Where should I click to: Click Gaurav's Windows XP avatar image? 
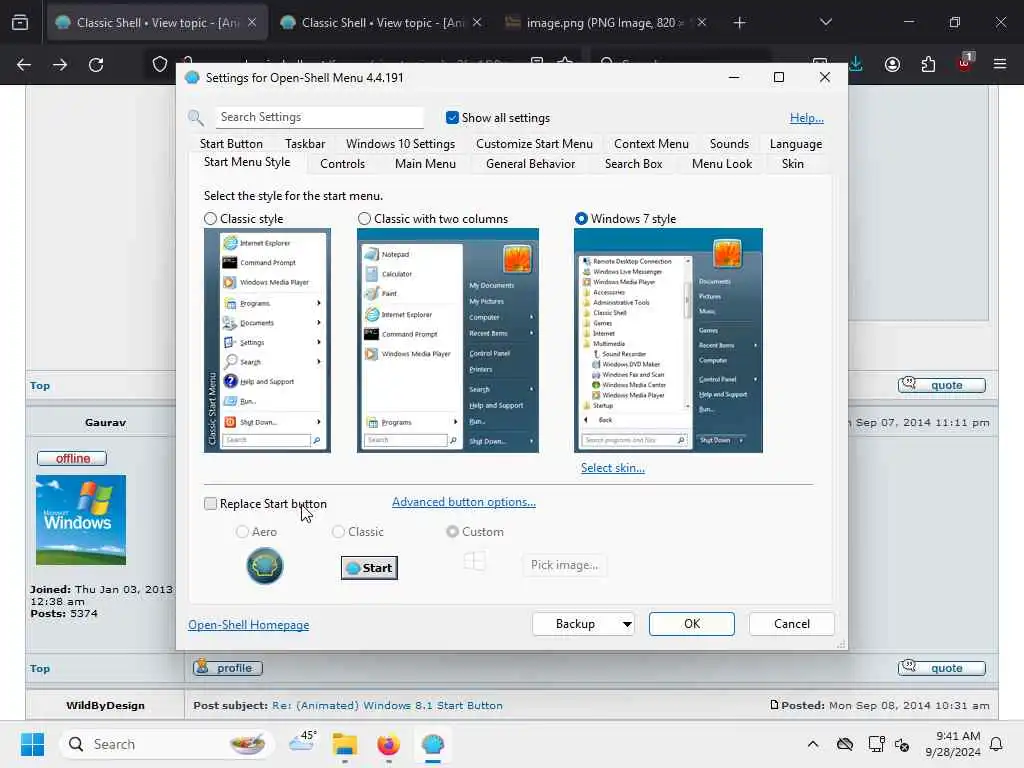(x=81, y=520)
